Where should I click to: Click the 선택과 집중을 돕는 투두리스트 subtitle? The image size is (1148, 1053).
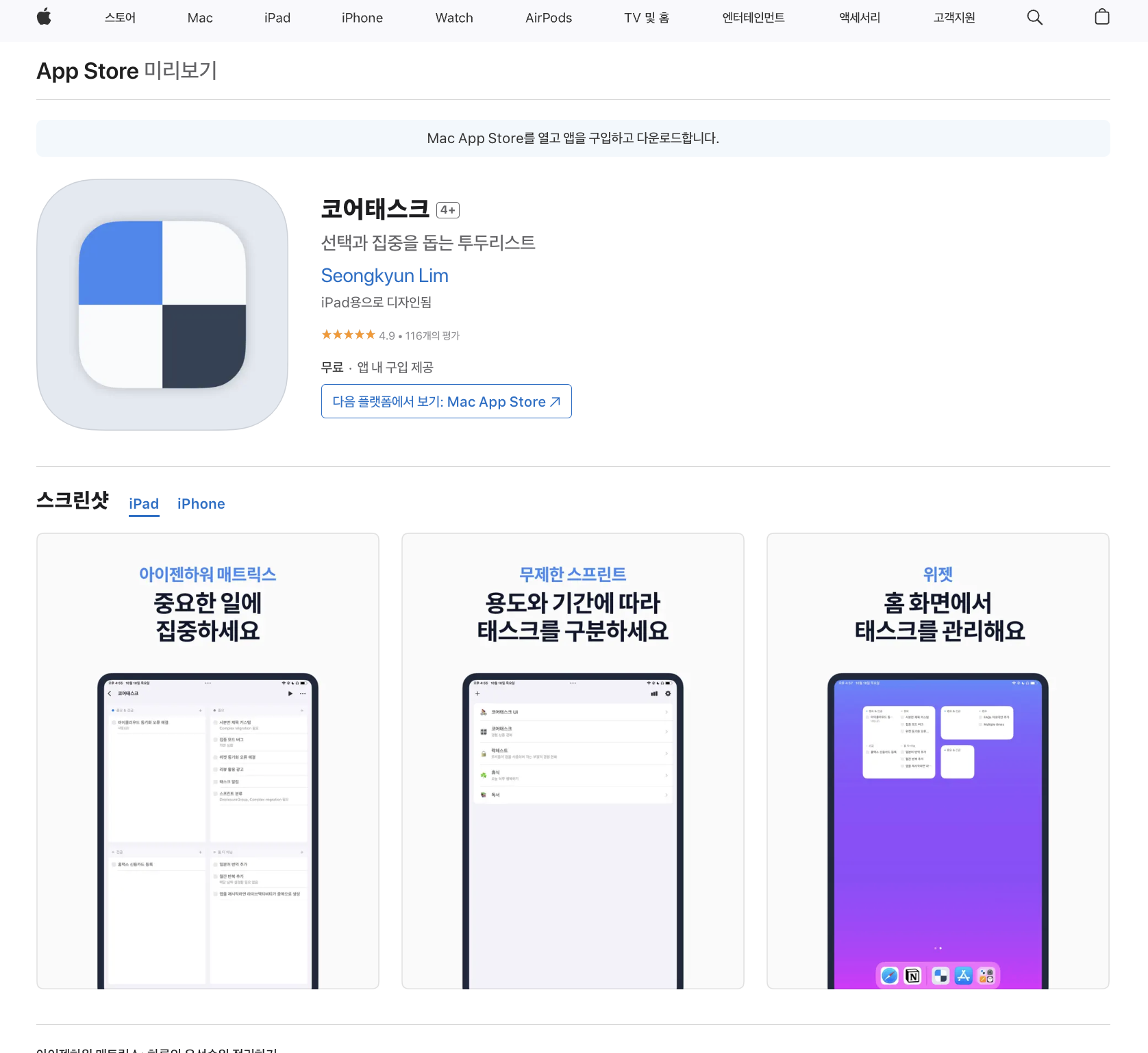428,242
